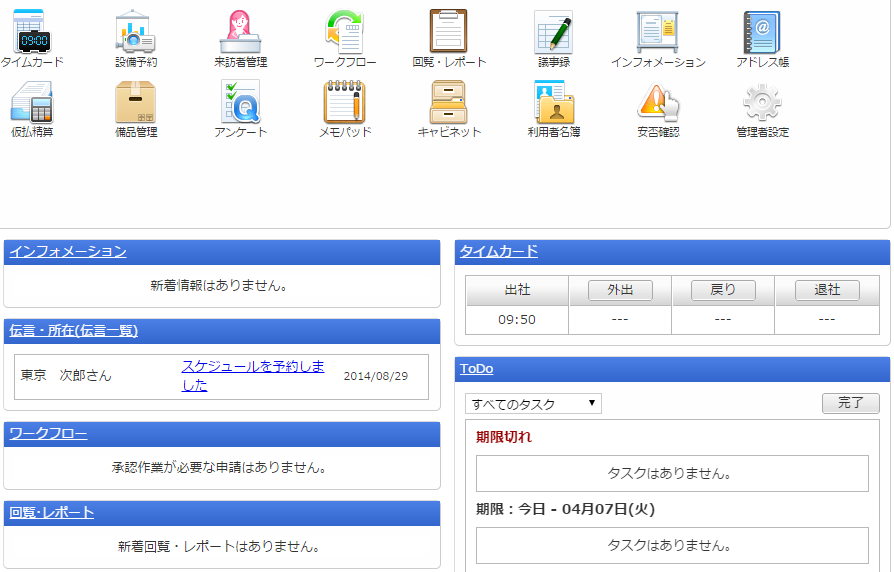Open the 仮払精算 calculator icon

coord(31,102)
